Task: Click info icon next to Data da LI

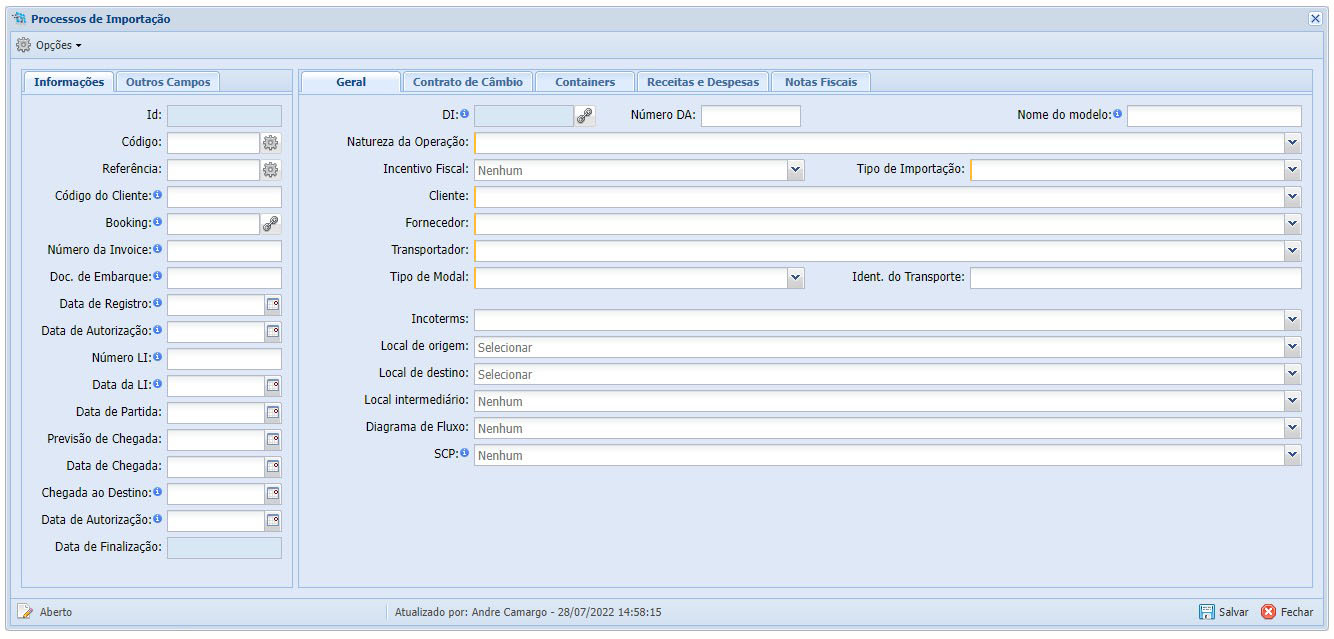Action: pos(158,384)
